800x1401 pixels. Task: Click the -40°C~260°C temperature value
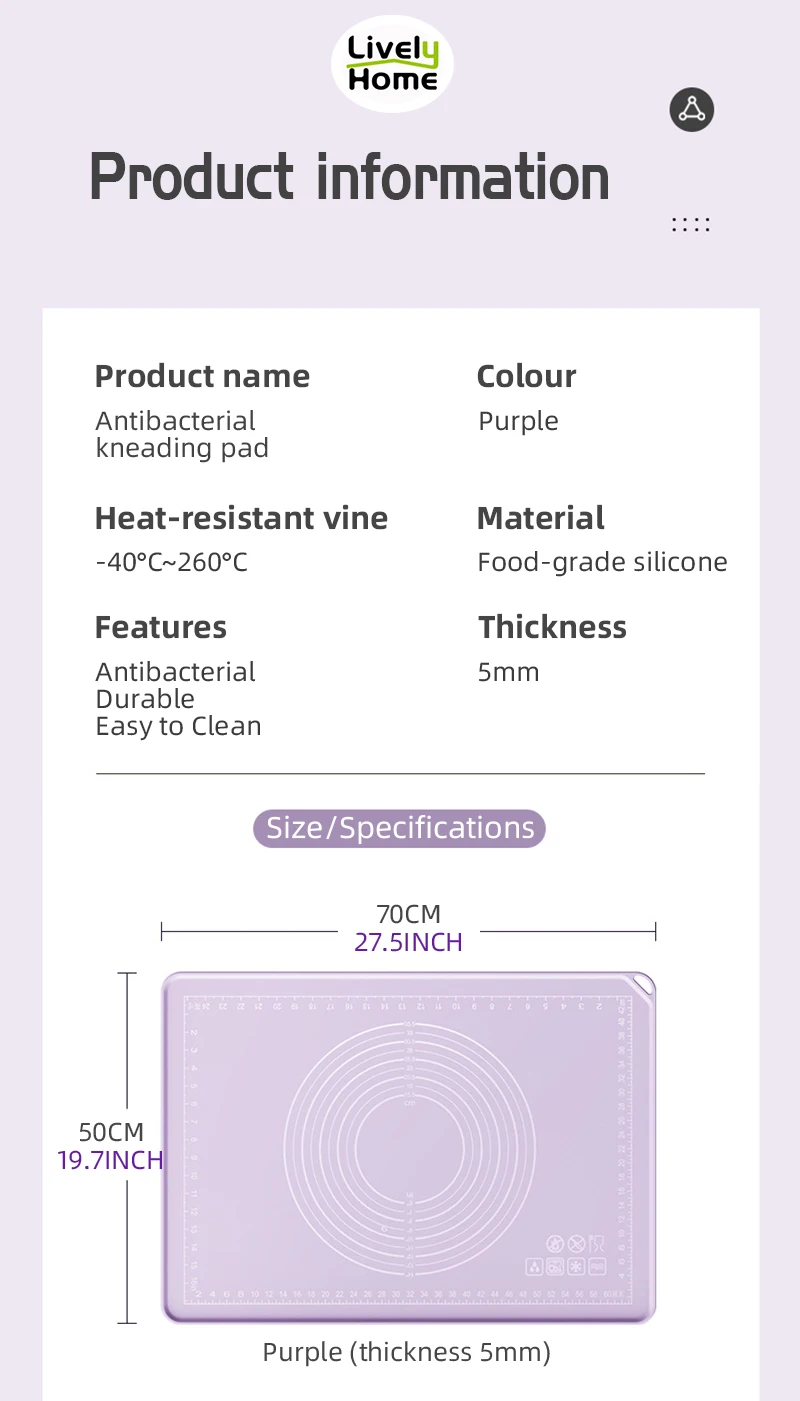[171, 562]
